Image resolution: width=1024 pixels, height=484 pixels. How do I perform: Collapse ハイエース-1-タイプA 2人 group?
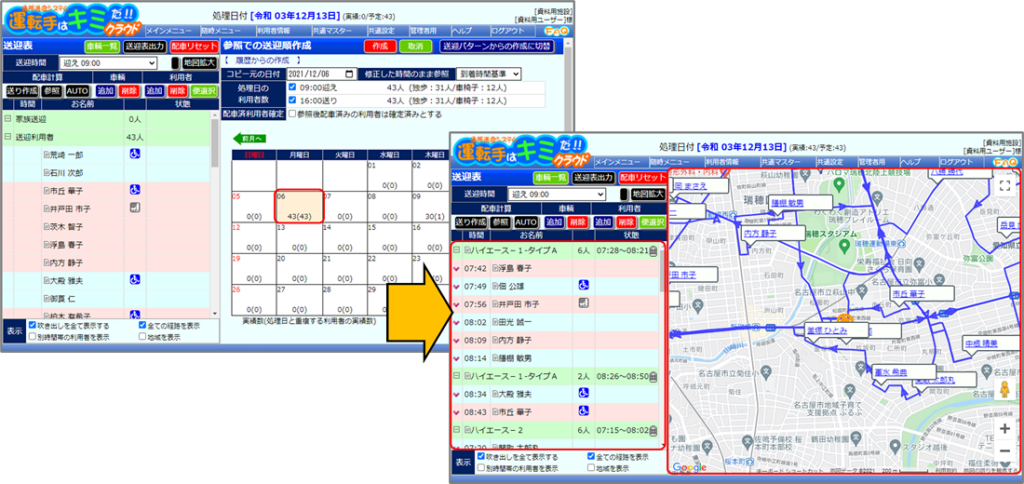(x=456, y=376)
